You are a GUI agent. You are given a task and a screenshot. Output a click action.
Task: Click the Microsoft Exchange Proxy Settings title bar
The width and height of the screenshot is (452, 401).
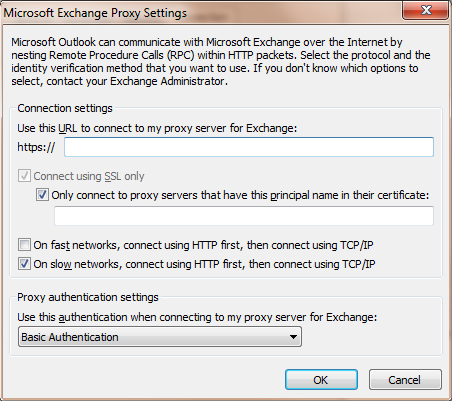[x=200, y=12]
